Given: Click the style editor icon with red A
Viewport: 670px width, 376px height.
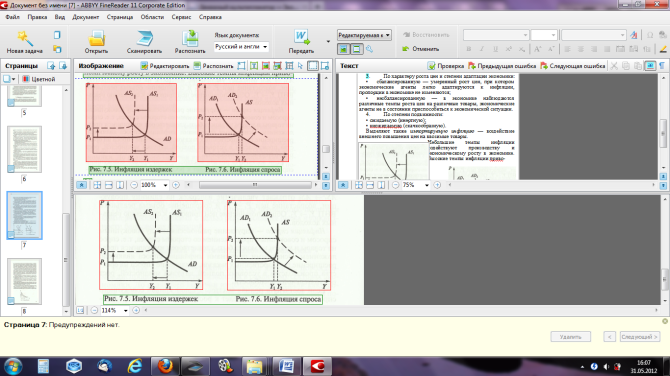Looking at the screenshot, I should point(634,35).
